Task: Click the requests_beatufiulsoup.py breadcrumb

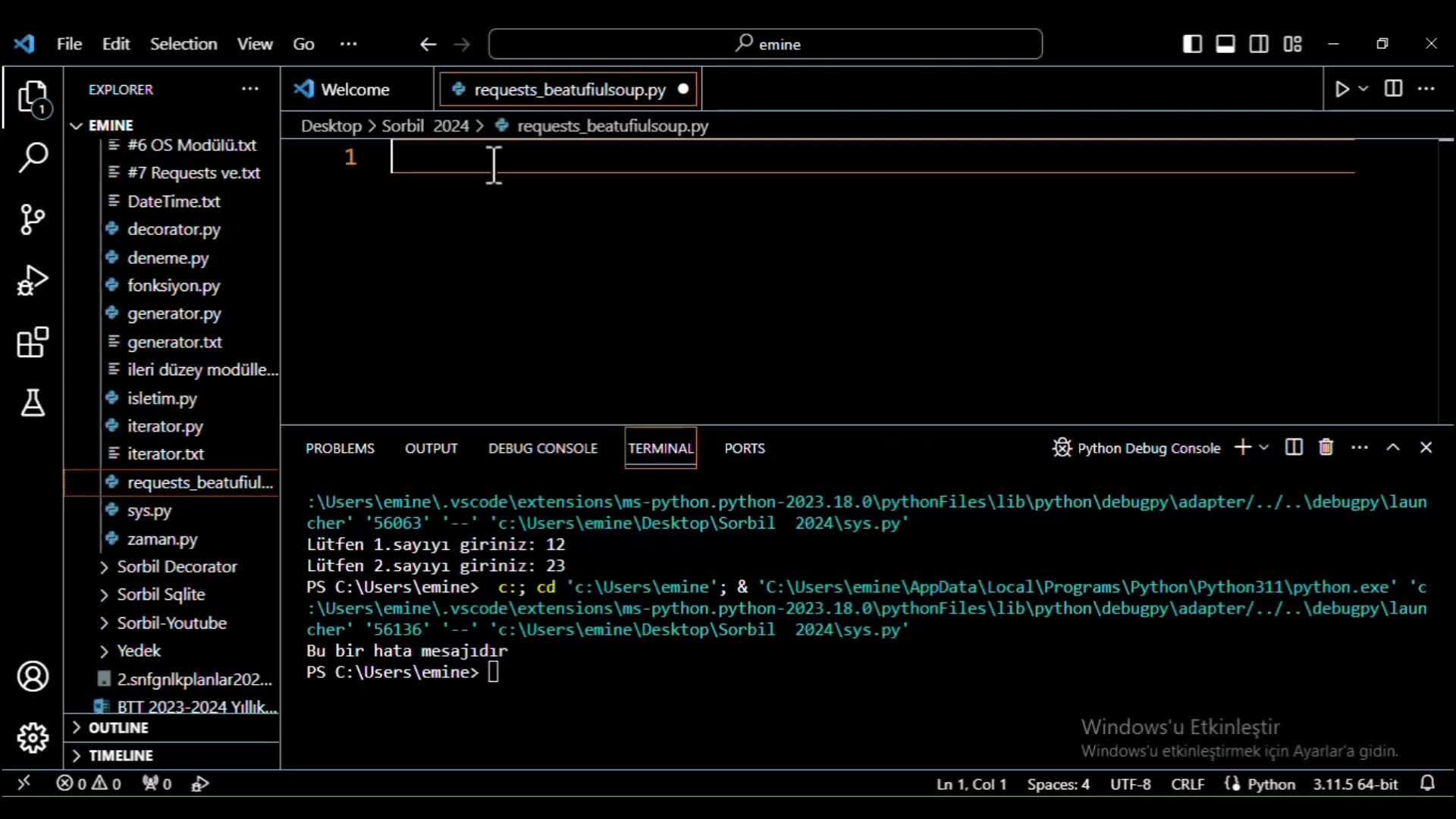Action: pos(613,126)
